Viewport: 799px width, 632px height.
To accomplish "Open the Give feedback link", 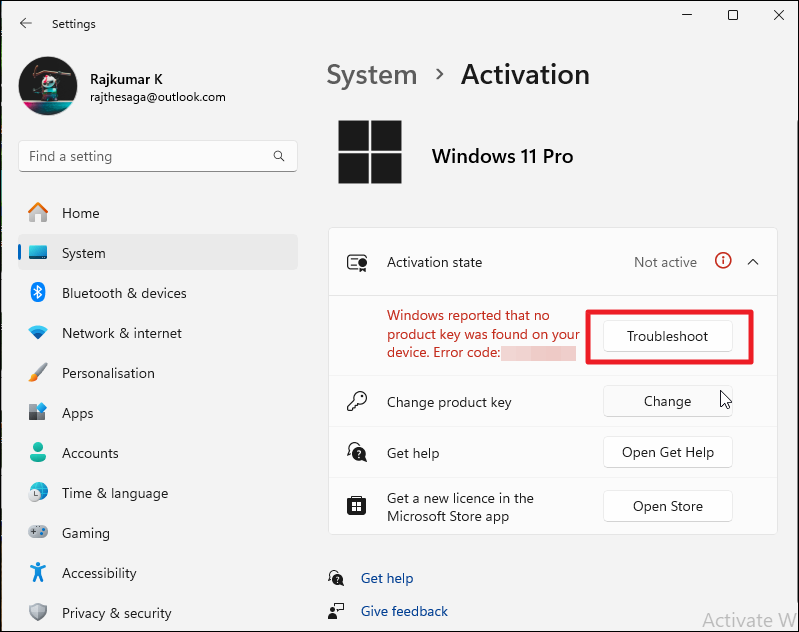I will pos(404,611).
